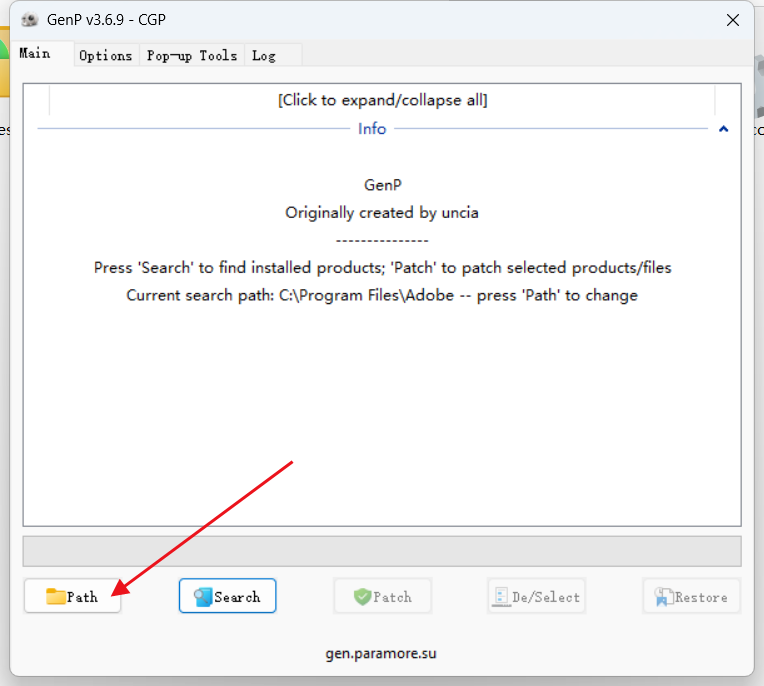Click the Info group label
764x686 pixels.
pyautogui.click(x=372, y=129)
